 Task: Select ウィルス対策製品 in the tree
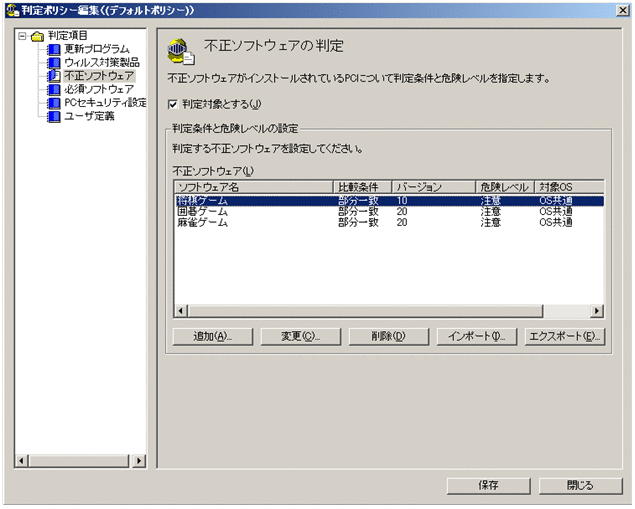[102, 63]
